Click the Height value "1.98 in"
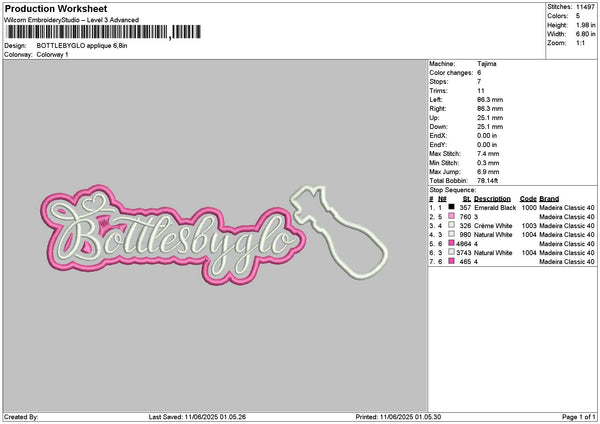 point(585,25)
